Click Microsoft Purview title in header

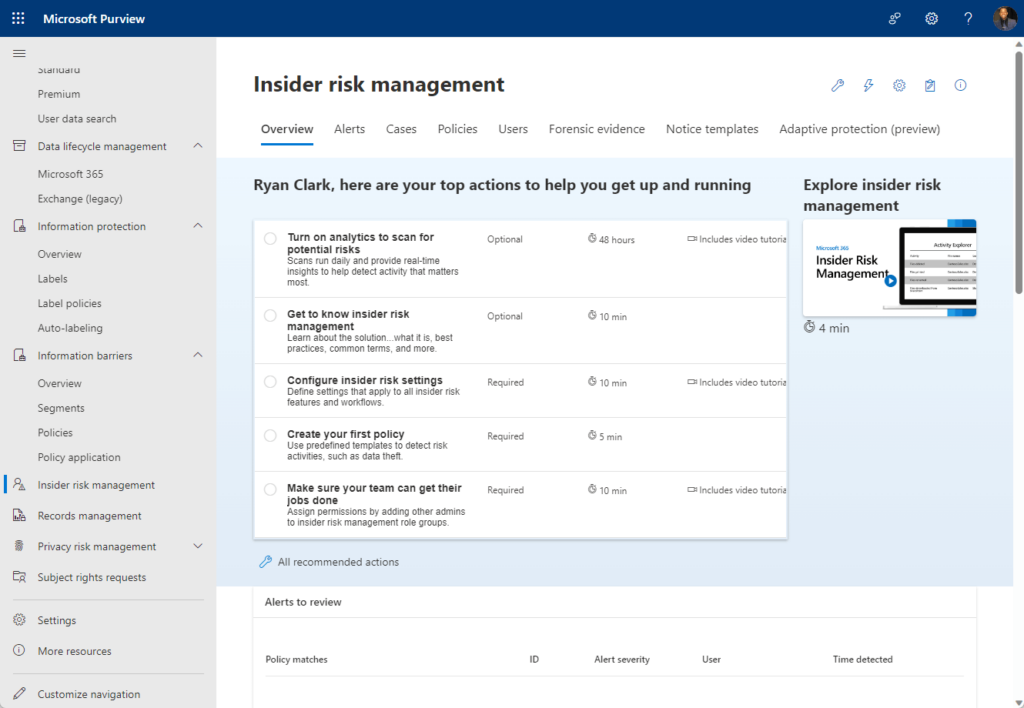click(x=94, y=19)
